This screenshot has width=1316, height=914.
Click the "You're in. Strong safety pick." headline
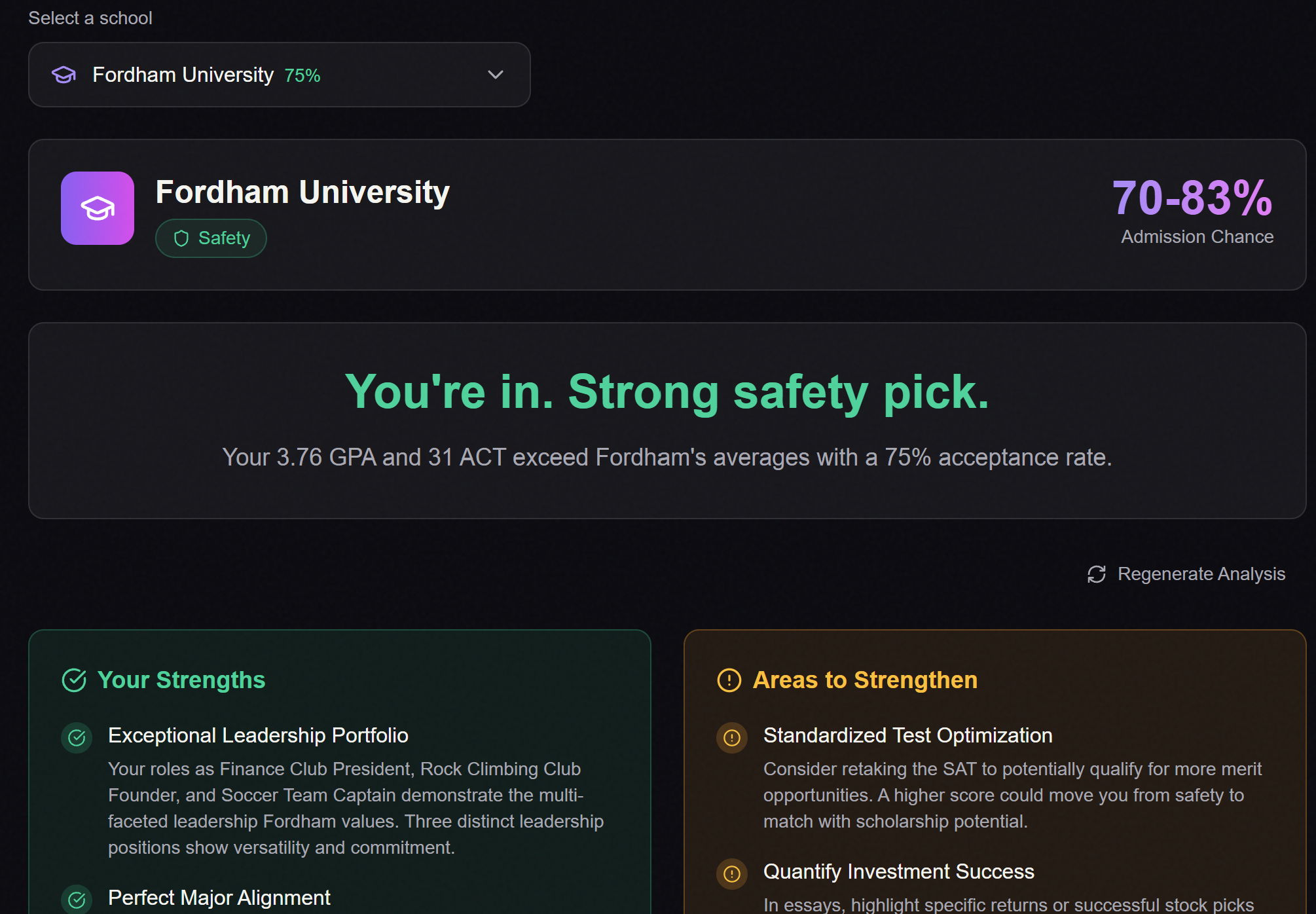tap(667, 392)
